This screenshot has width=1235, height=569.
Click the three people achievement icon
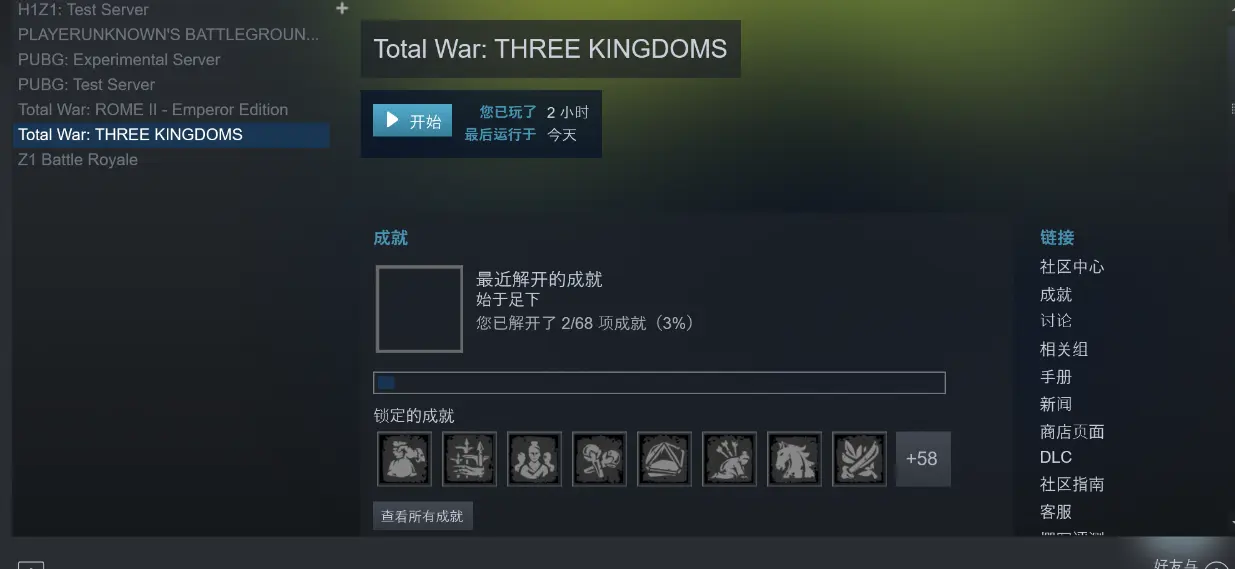(534, 459)
